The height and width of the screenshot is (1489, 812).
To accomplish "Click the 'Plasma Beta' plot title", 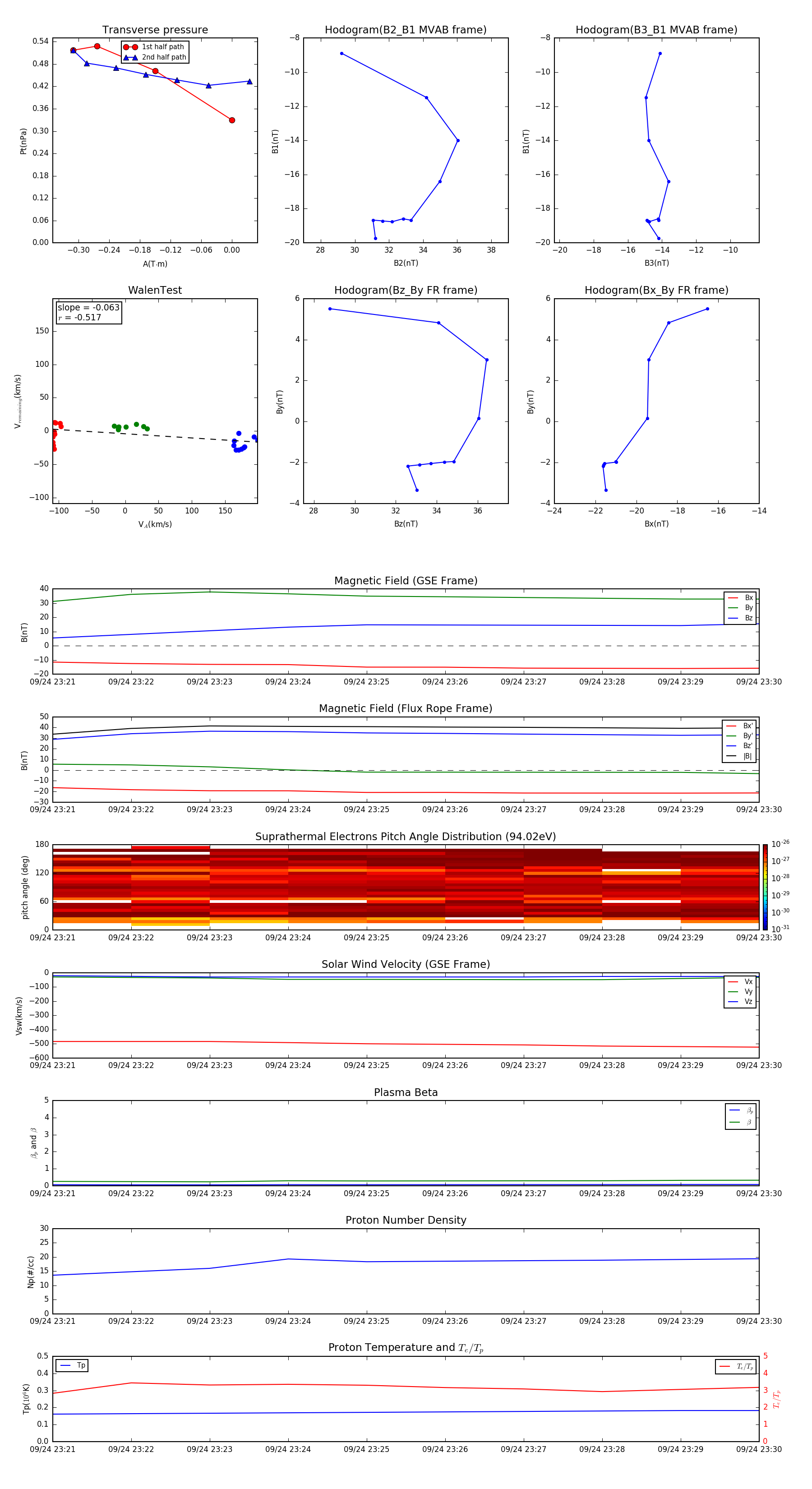I will coord(406,1092).
